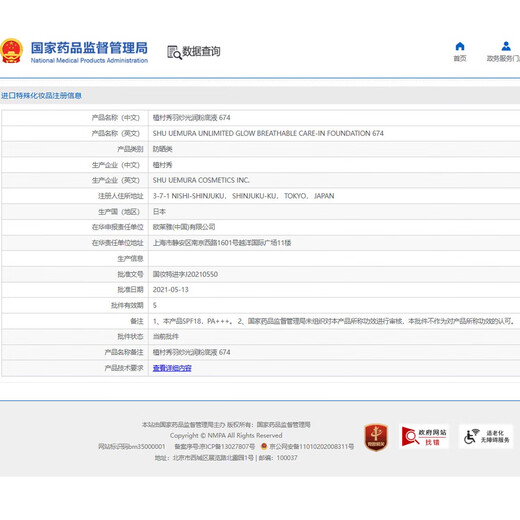The image size is (520, 520).
Task: Click the approval date 2021-05-13
Action: [x=170, y=290]
